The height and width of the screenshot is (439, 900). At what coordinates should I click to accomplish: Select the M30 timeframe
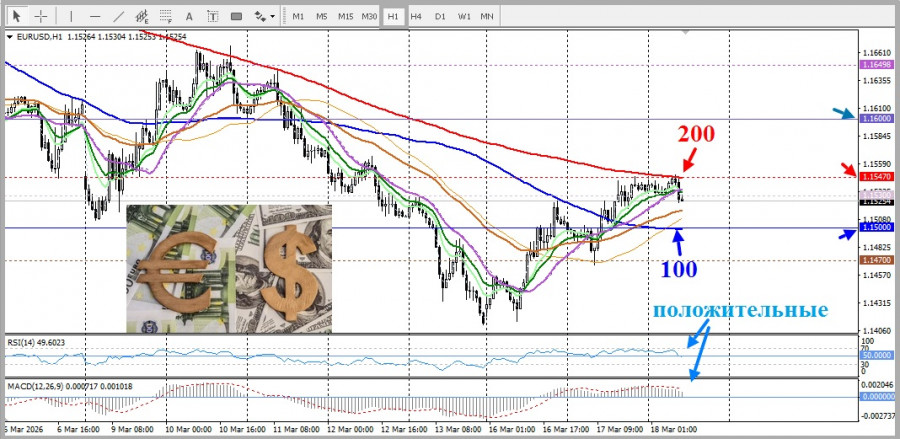point(369,16)
